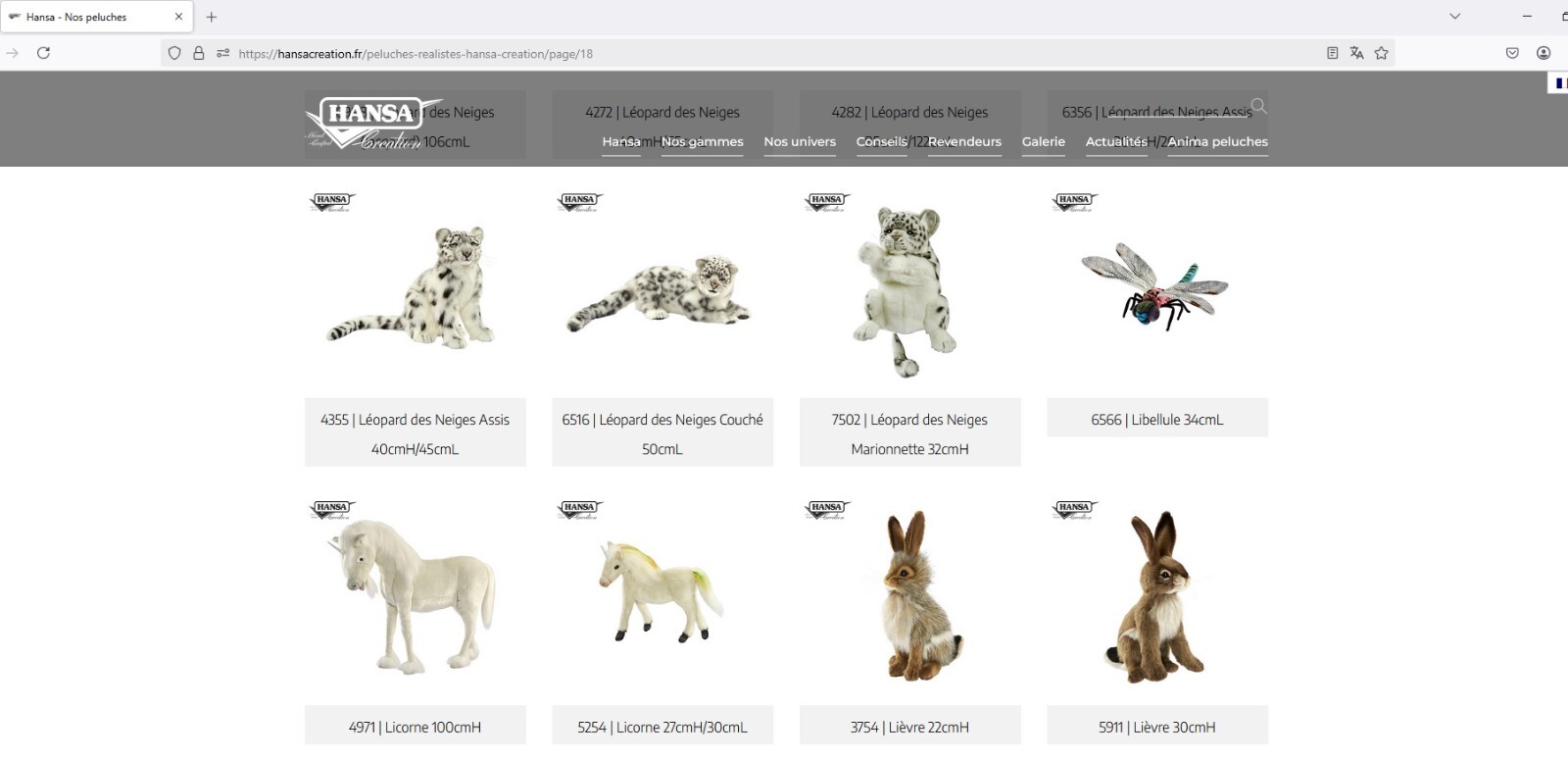Open the large unicorn 4971 image
The image size is (1568, 760).
coord(416,595)
